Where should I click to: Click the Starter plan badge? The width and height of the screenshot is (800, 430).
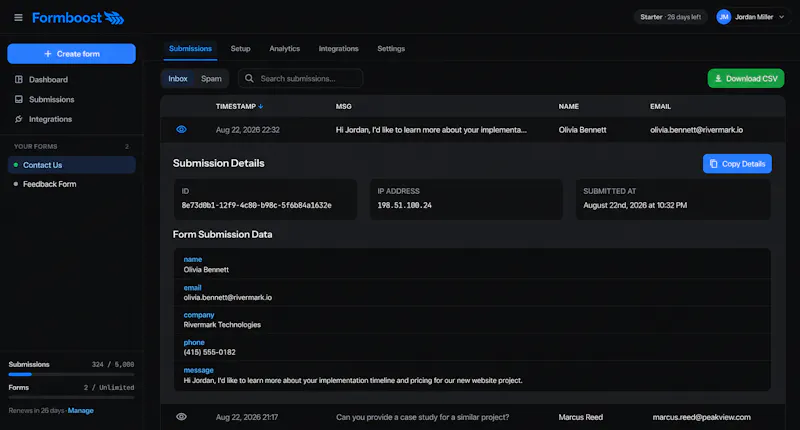click(x=670, y=17)
